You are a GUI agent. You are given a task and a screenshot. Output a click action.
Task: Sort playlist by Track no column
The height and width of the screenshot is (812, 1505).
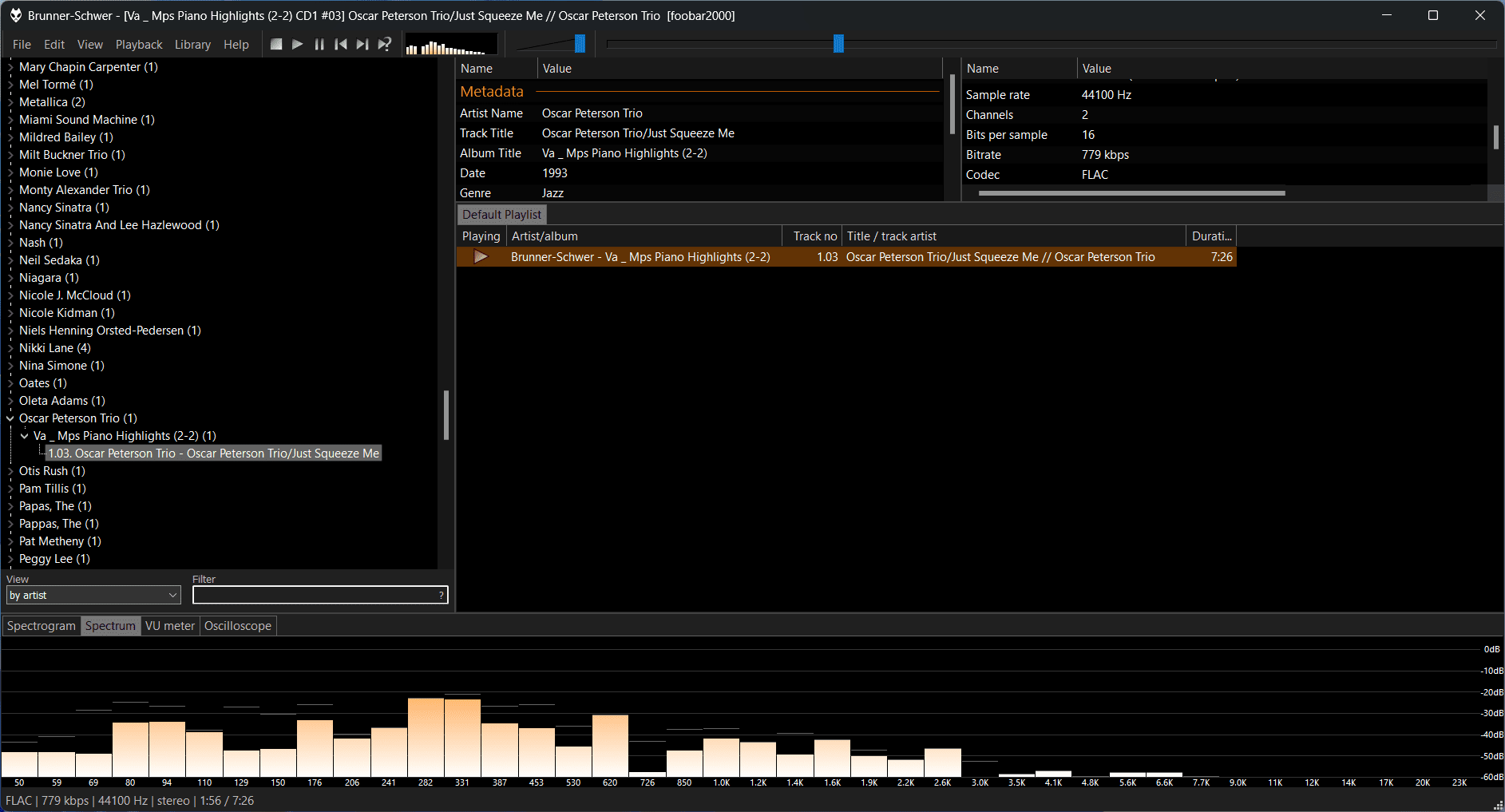pyautogui.click(x=812, y=236)
